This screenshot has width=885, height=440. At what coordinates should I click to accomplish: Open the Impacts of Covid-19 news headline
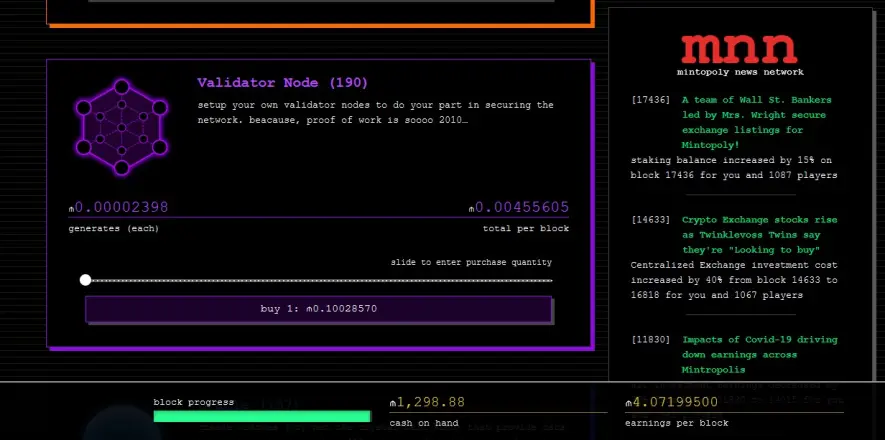tap(759, 355)
